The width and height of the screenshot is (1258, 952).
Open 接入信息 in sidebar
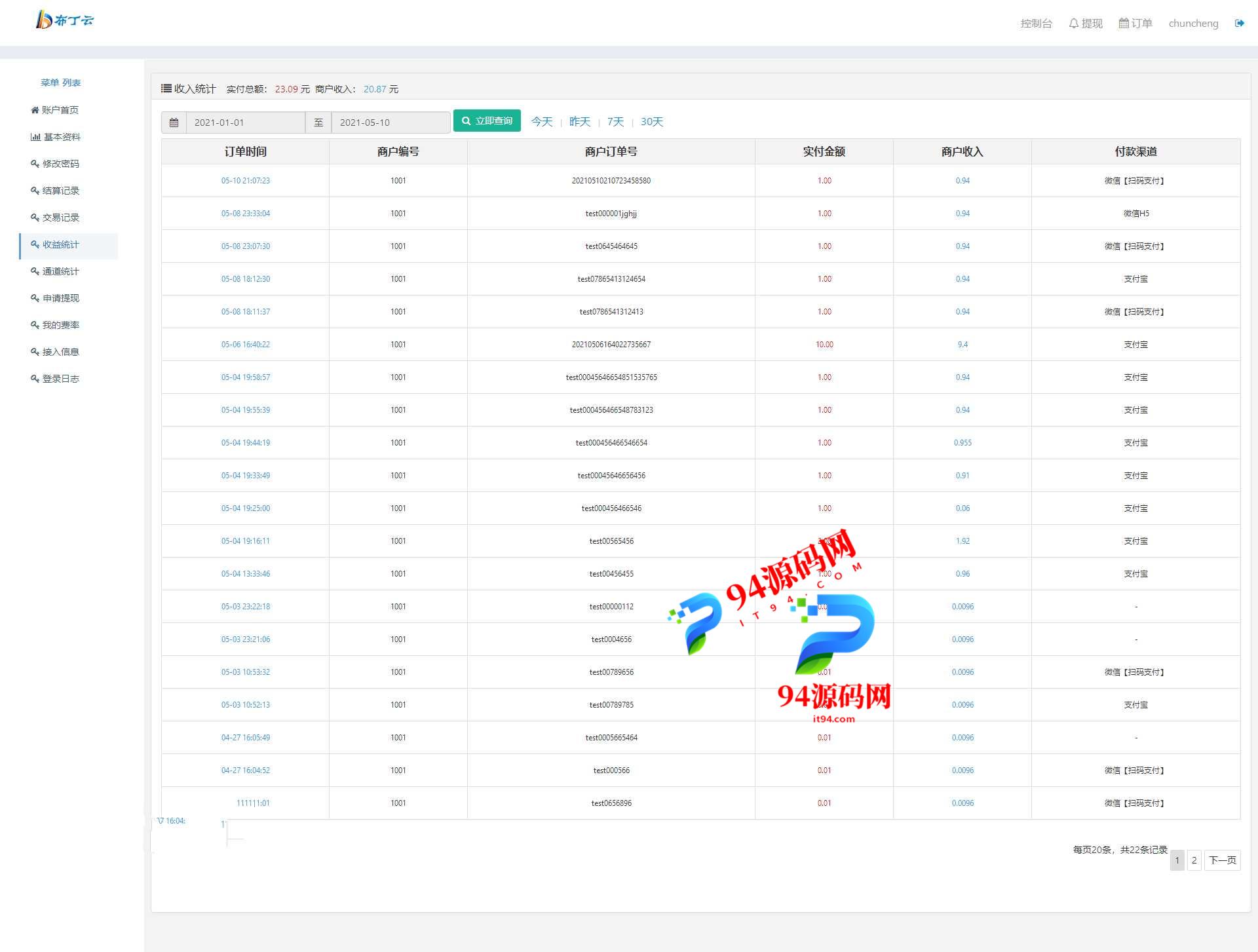click(55, 352)
